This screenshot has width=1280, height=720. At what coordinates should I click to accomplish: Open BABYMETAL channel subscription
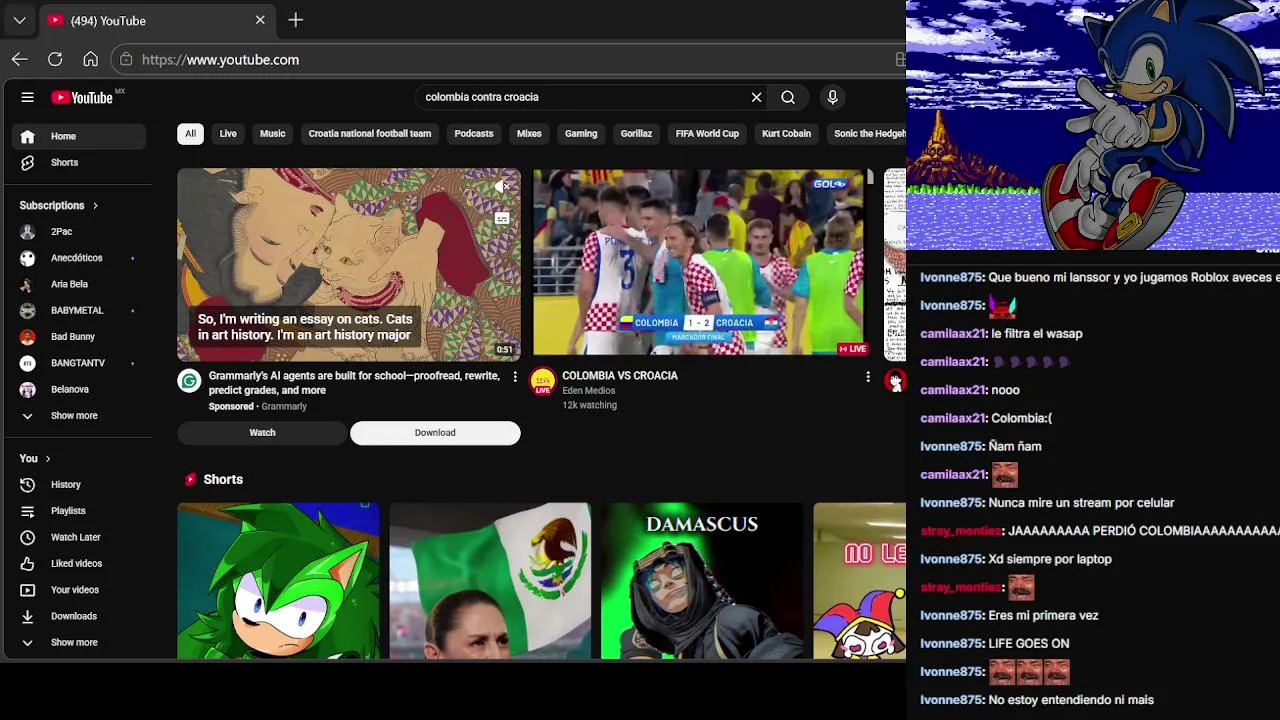point(78,310)
